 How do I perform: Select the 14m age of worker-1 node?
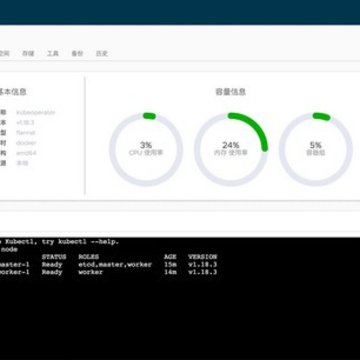click(170, 272)
